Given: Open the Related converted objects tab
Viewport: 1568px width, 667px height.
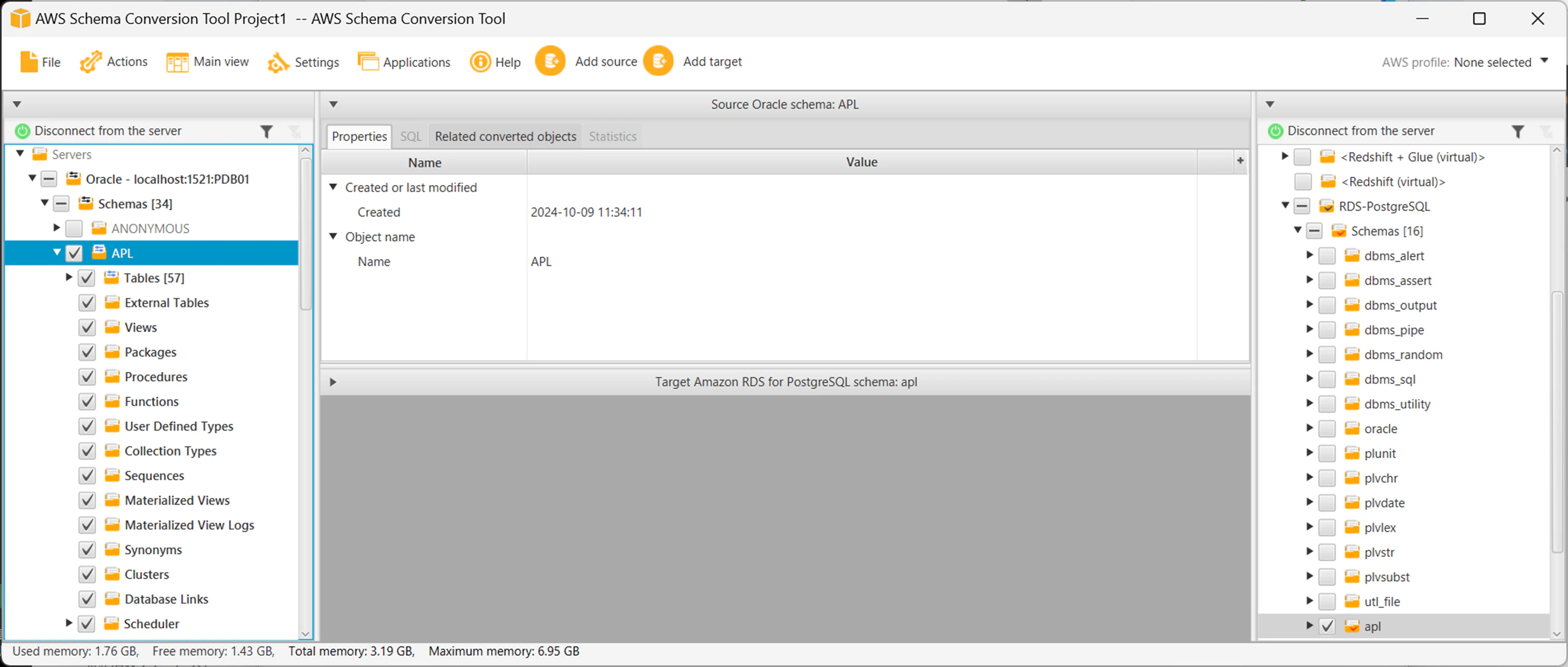Looking at the screenshot, I should pos(505,137).
